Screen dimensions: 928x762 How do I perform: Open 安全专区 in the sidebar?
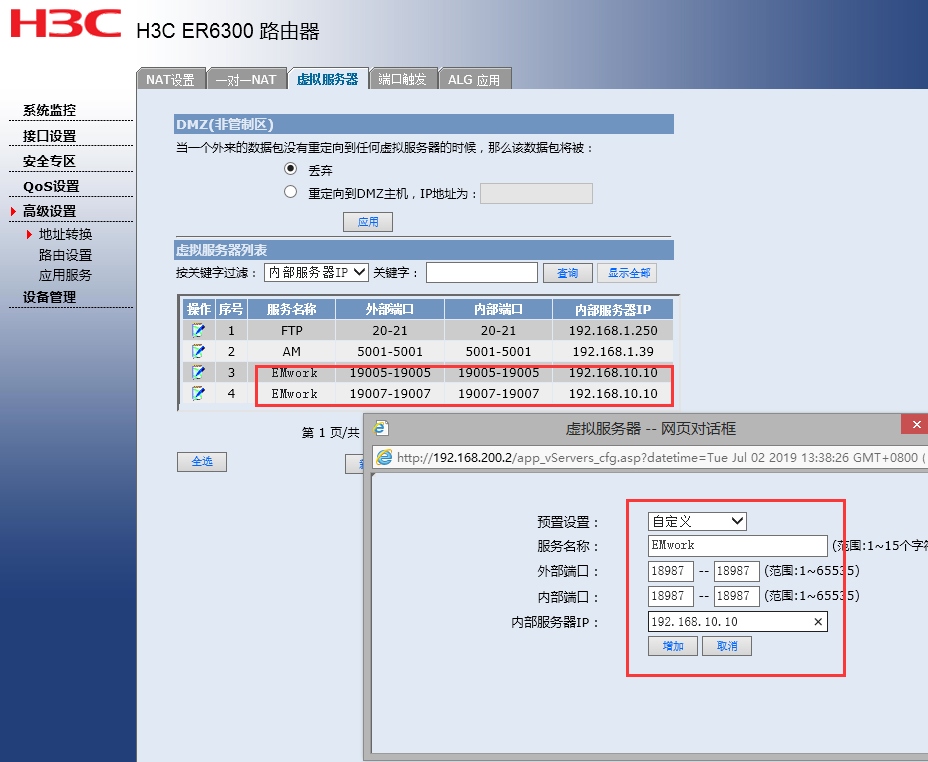click(x=49, y=161)
